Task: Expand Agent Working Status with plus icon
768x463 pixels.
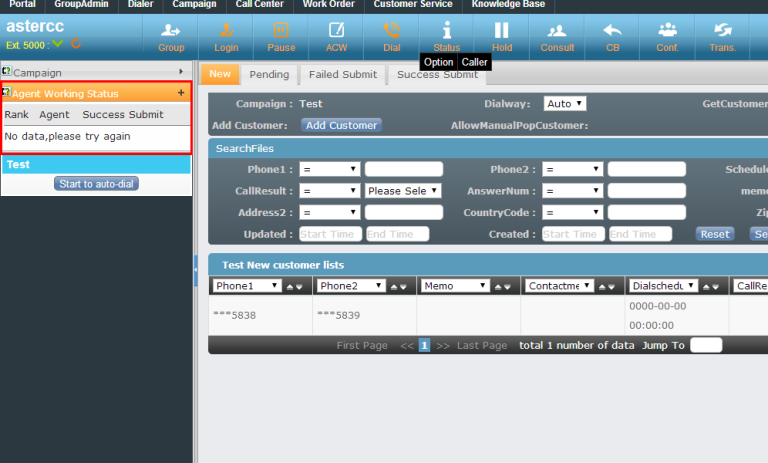Action: pyautogui.click(x=181, y=93)
